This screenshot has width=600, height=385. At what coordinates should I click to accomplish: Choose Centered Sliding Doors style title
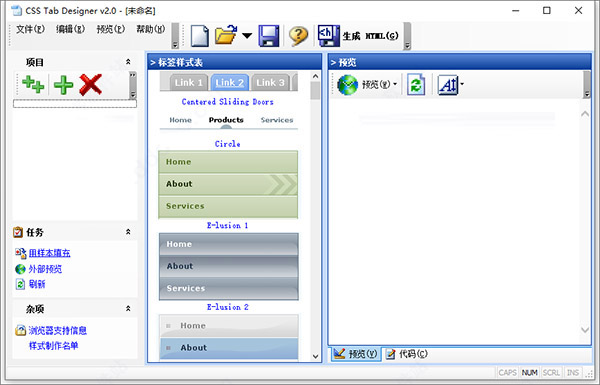(x=228, y=102)
